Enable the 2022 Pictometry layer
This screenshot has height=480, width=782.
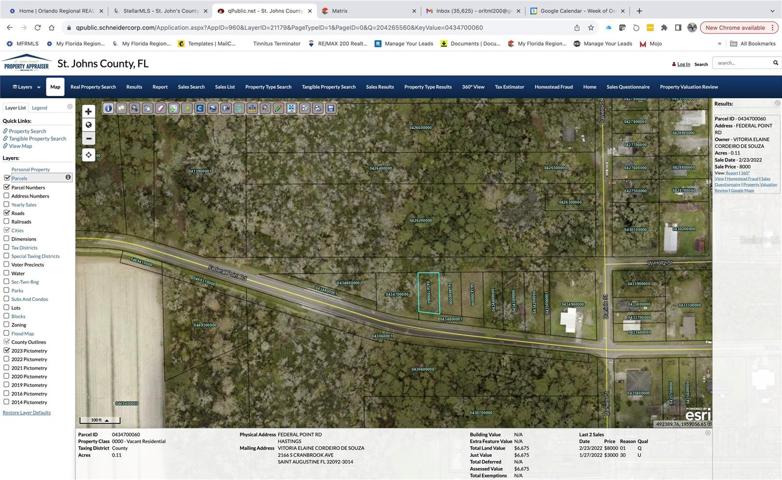click(x=6, y=359)
